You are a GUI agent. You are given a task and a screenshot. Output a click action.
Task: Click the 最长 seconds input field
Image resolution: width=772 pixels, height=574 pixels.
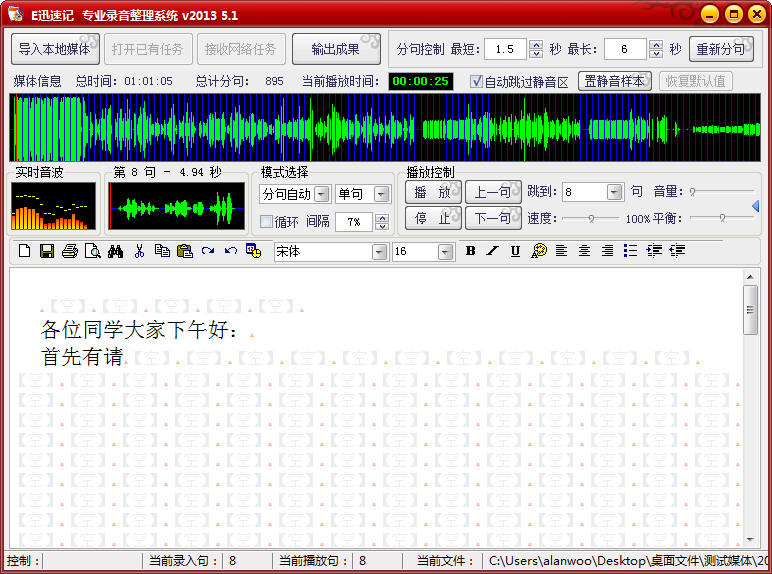click(625, 49)
